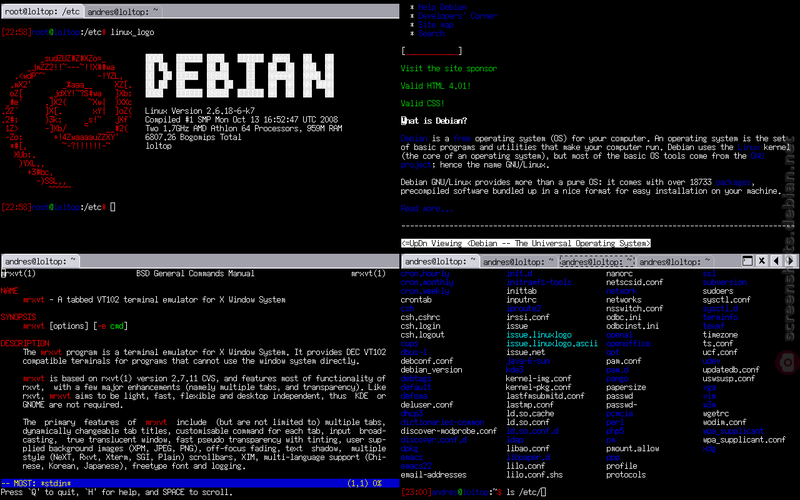Click the 'pmount.allow' file name

[633, 448]
